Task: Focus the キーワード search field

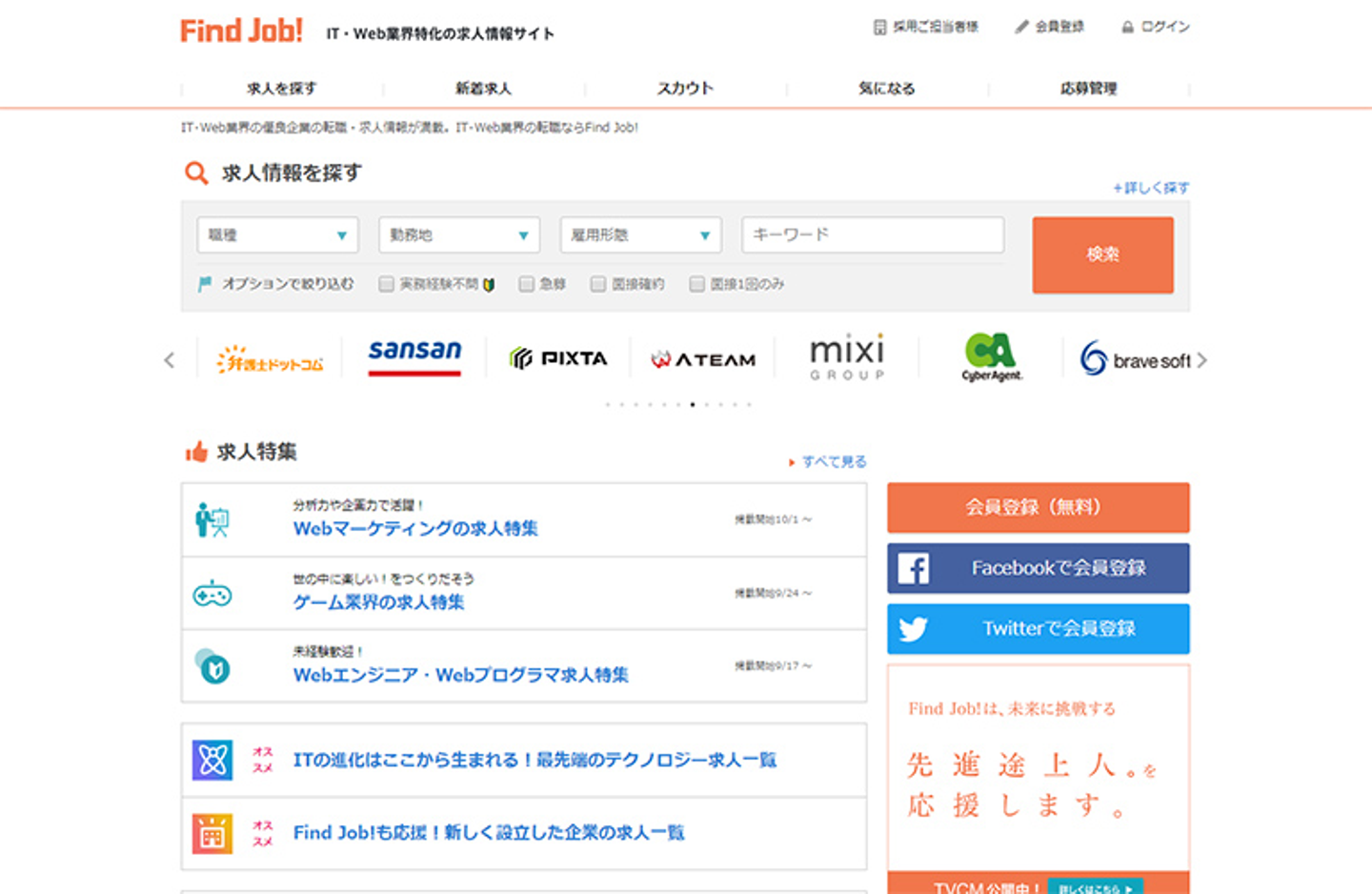Action: [x=873, y=234]
